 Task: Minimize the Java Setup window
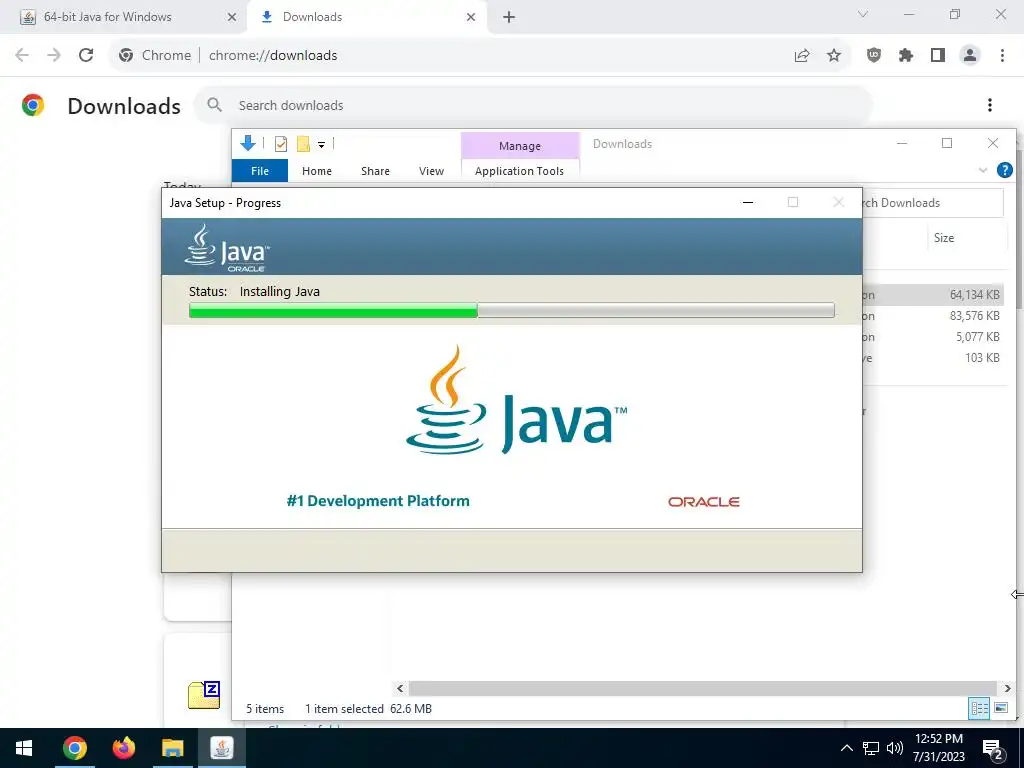pyautogui.click(x=748, y=202)
